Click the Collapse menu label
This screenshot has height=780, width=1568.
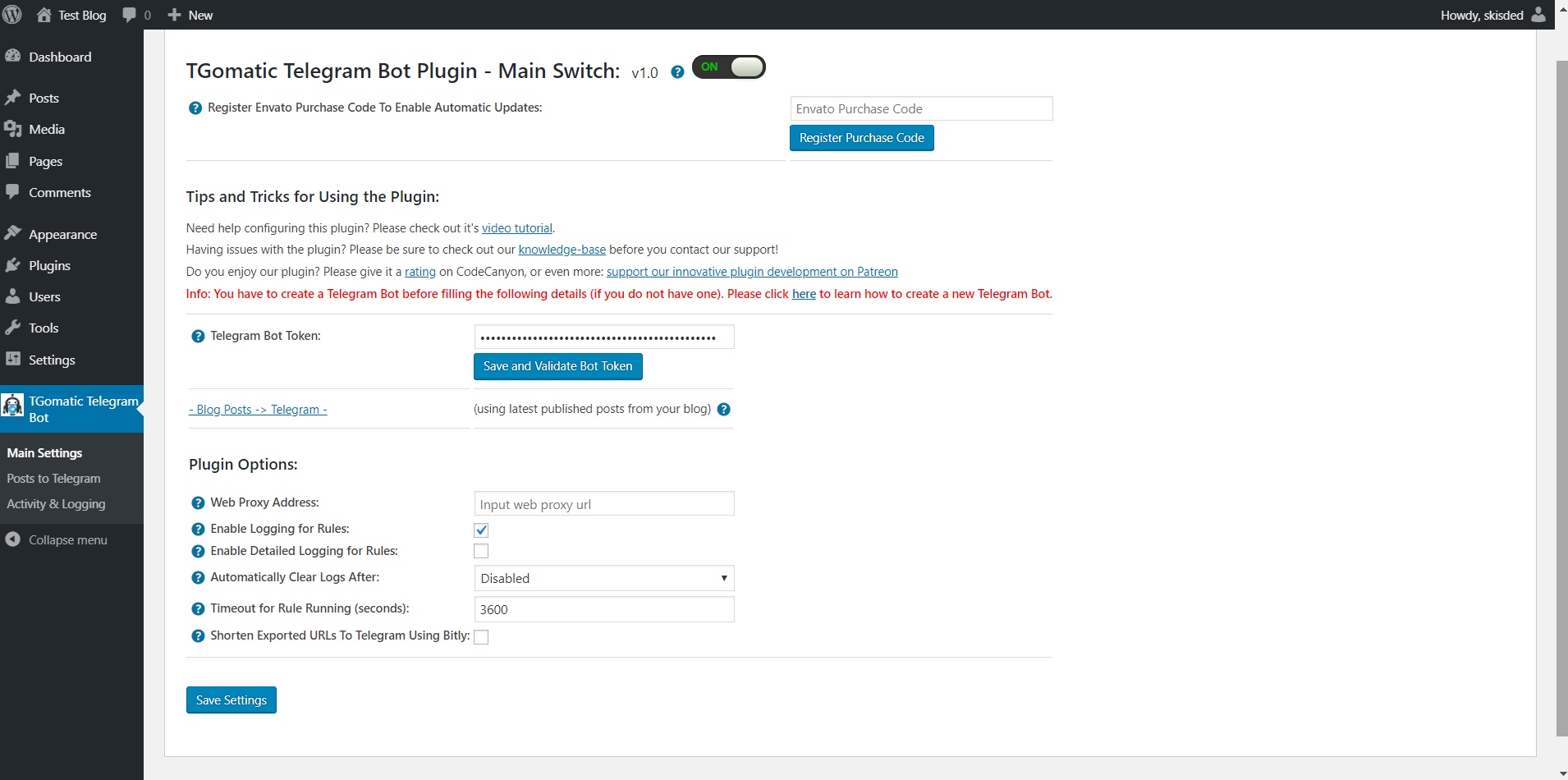click(68, 539)
